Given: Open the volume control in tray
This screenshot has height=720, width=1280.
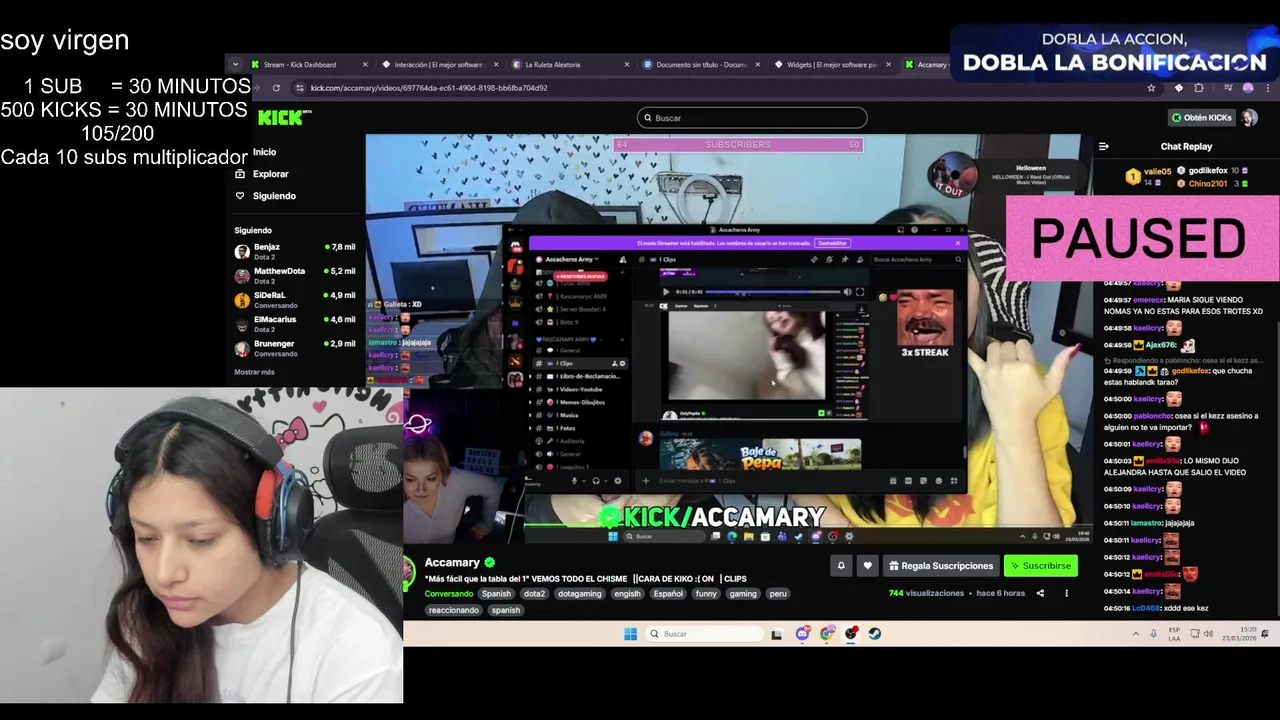Looking at the screenshot, I should pyautogui.click(x=1208, y=634).
